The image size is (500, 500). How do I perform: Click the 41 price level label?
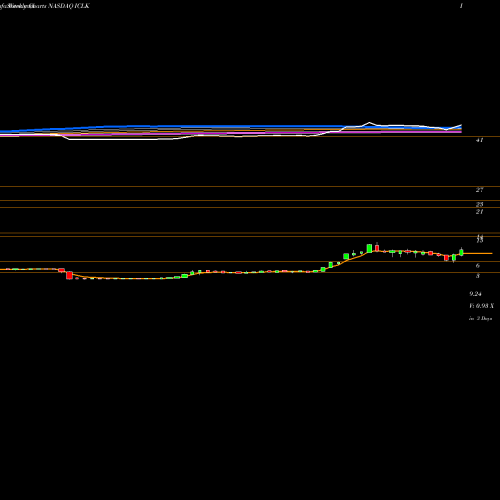(479, 140)
